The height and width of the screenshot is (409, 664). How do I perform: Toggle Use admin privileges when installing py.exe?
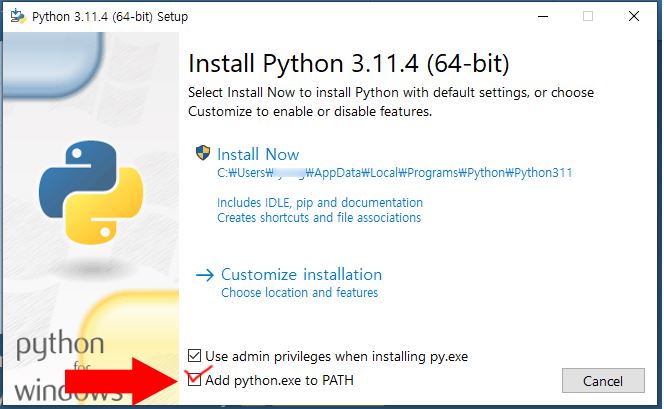pos(194,356)
